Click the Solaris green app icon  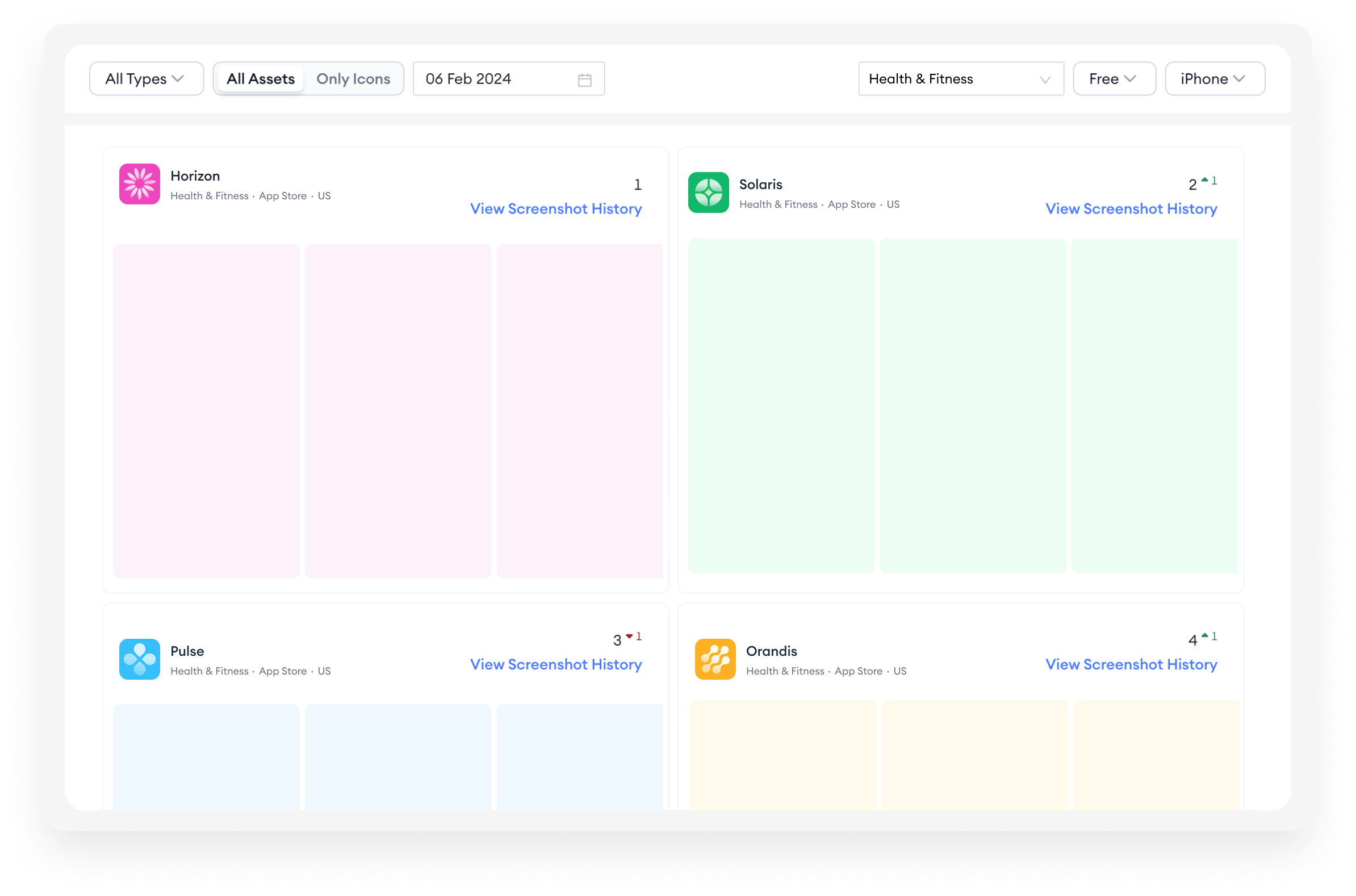[x=708, y=192]
